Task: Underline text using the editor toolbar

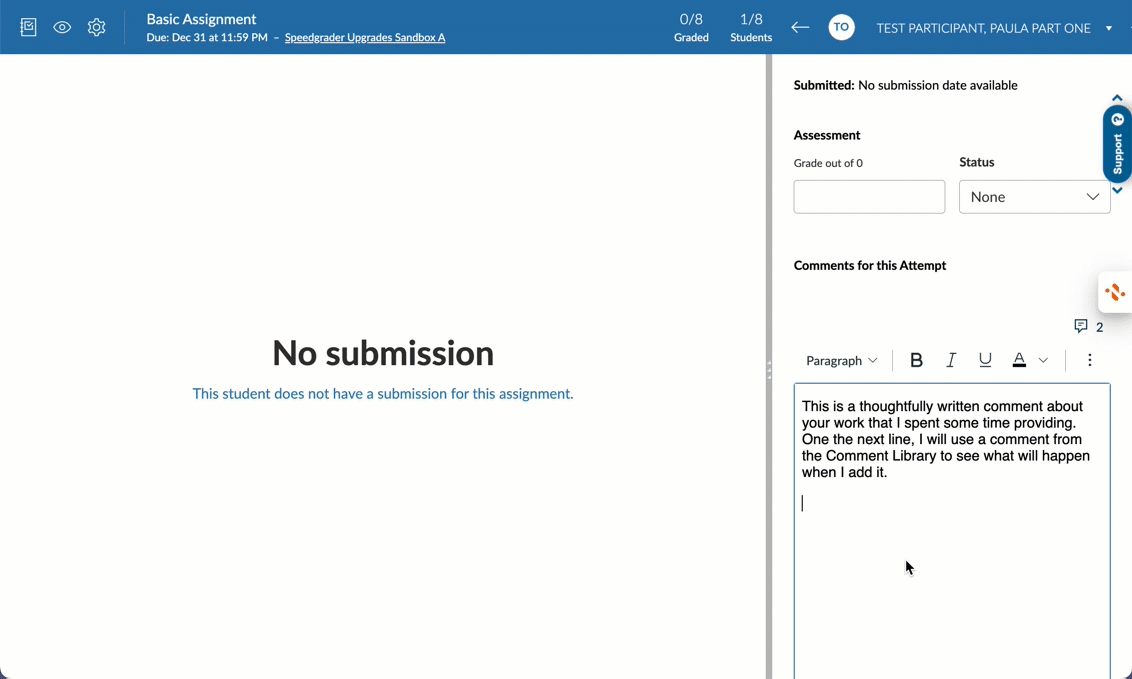Action: (x=985, y=360)
